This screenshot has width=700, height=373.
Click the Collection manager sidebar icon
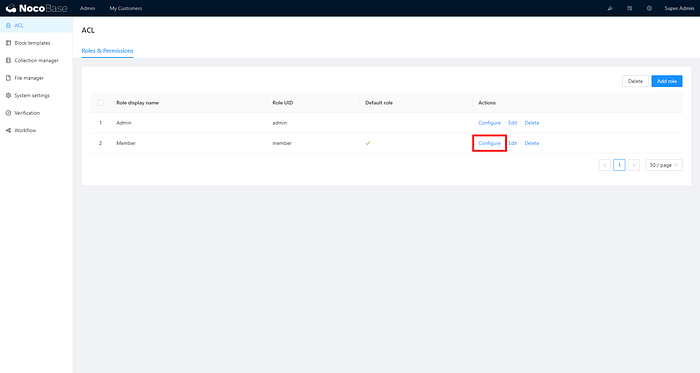[8, 60]
